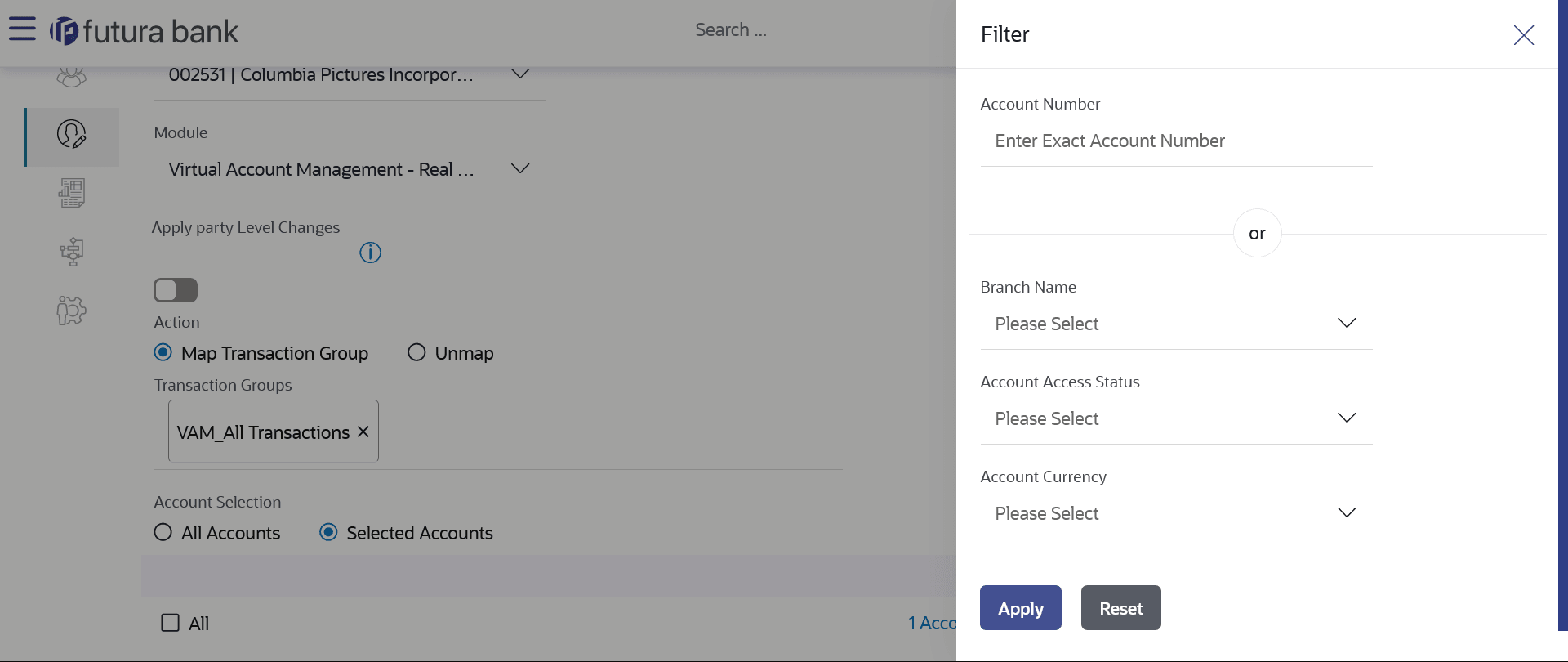Image resolution: width=1568 pixels, height=662 pixels.
Task: Close the Filter panel
Action: [x=1523, y=35]
